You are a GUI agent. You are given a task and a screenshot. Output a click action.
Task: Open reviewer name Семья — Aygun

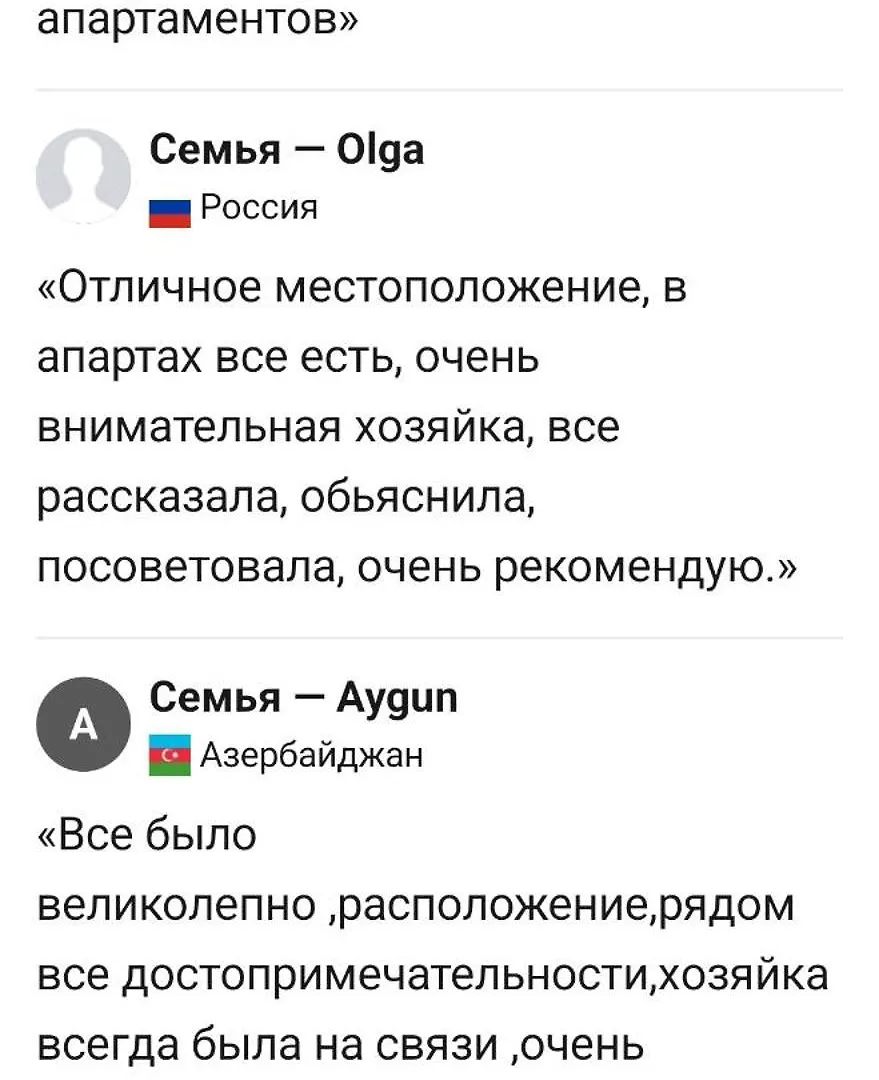coord(303,698)
